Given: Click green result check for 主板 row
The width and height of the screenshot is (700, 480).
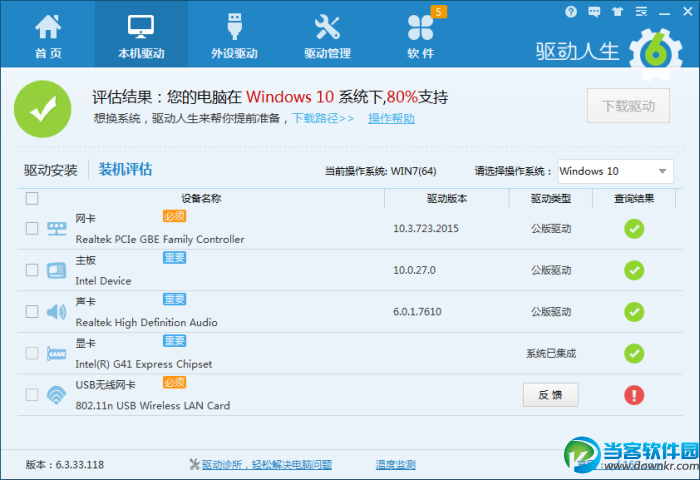Looking at the screenshot, I should point(634,270).
